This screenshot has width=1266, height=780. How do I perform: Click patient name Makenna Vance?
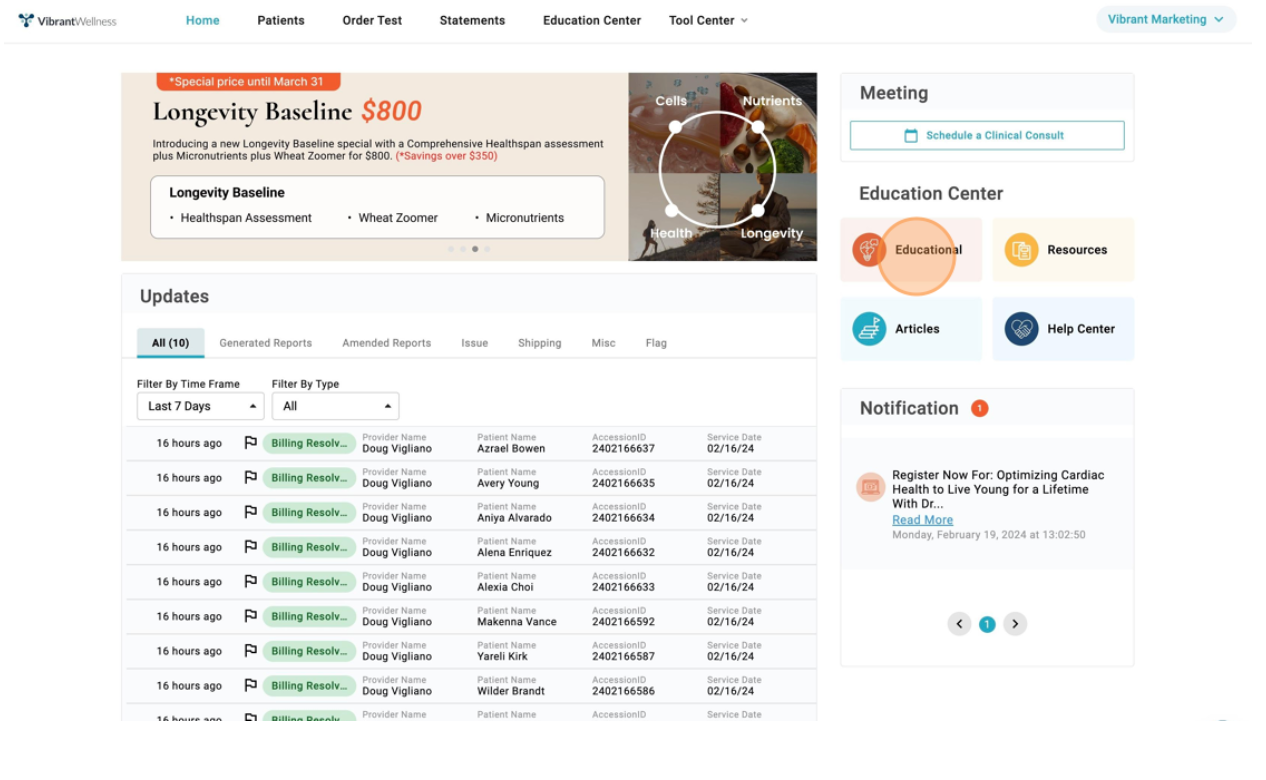(517, 622)
